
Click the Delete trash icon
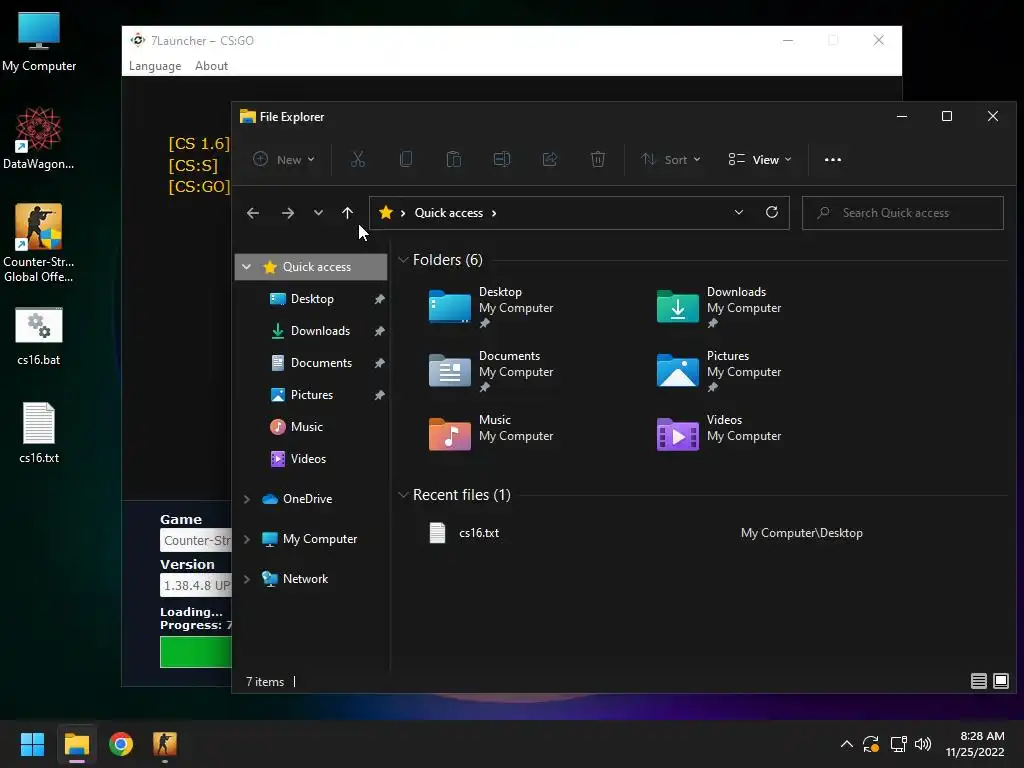(x=598, y=159)
